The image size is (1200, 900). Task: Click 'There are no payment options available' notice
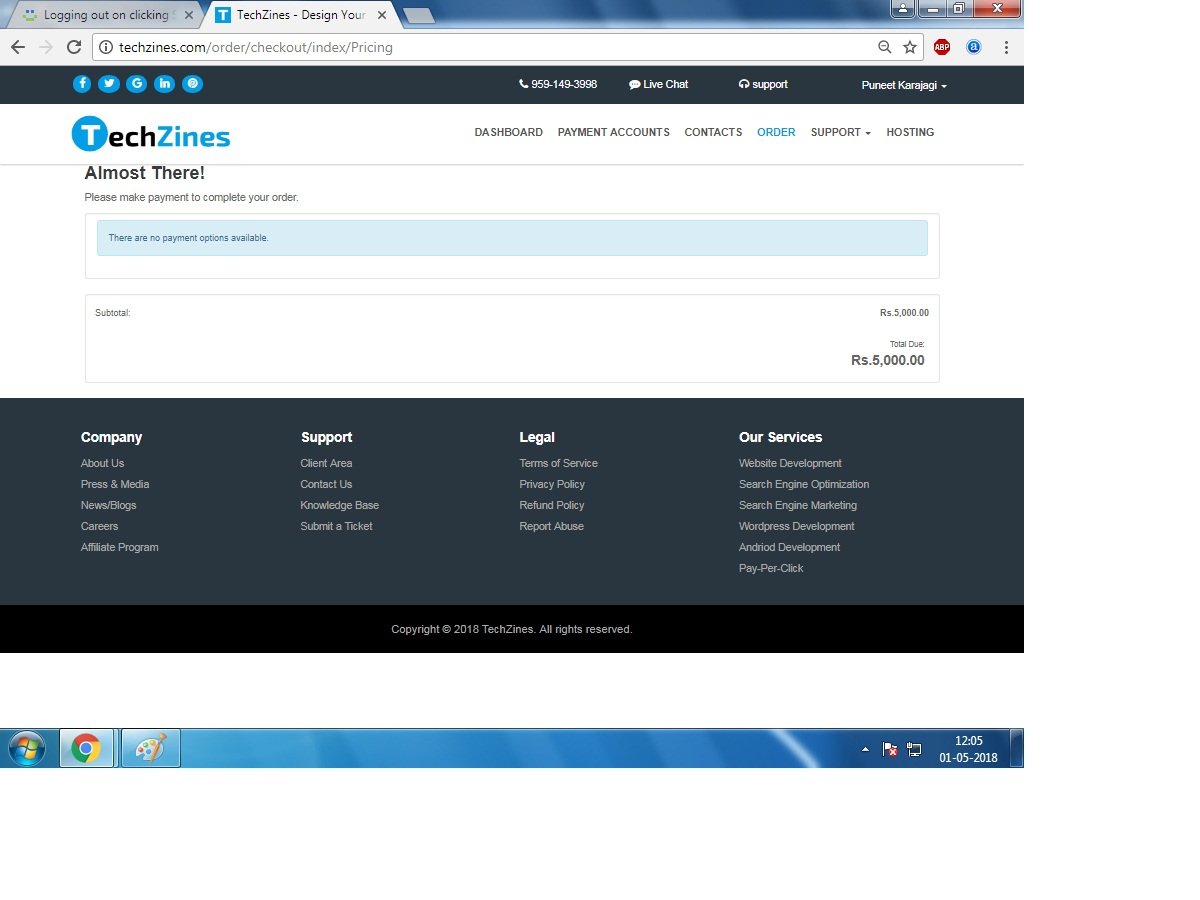pos(512,238)
